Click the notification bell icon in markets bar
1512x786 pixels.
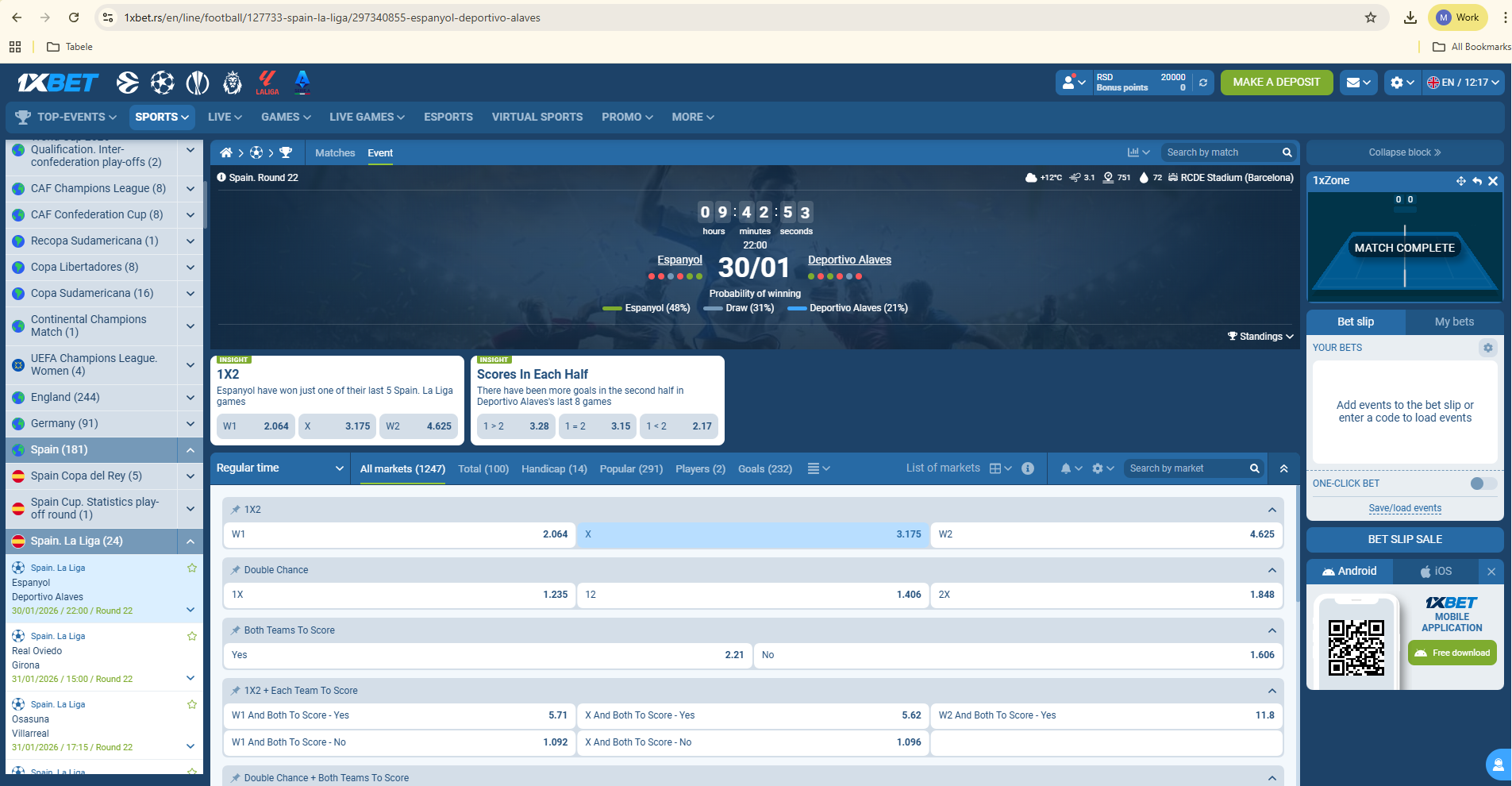(x=1066, y=468)
